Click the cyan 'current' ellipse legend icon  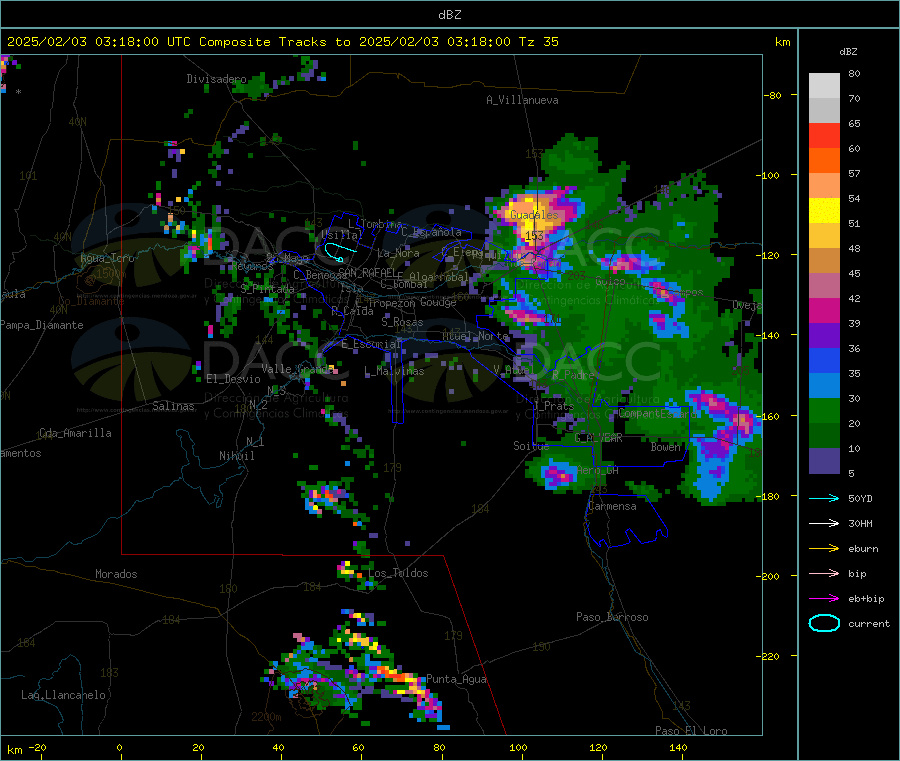click(824, 623)
